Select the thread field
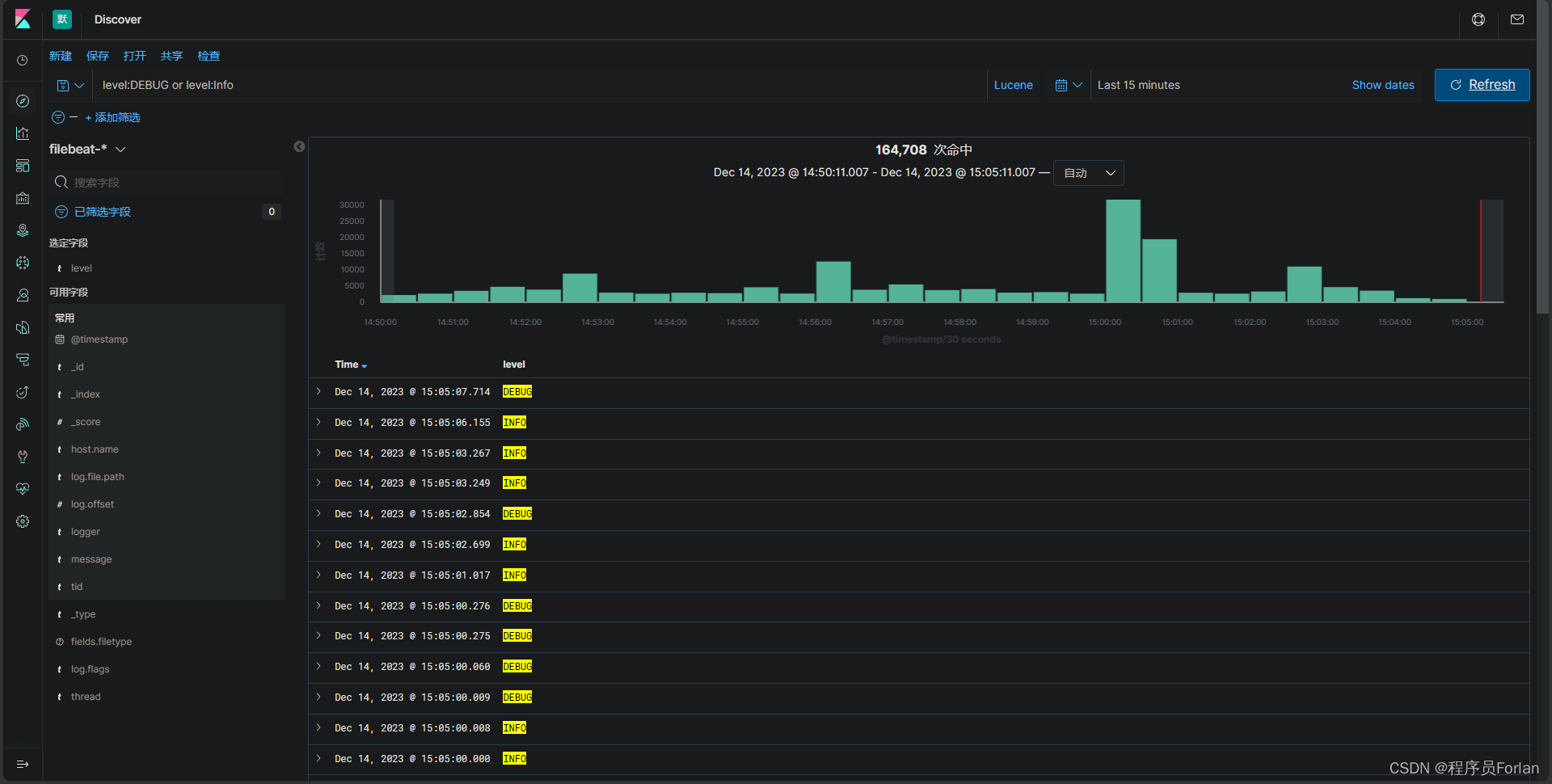 86,697
